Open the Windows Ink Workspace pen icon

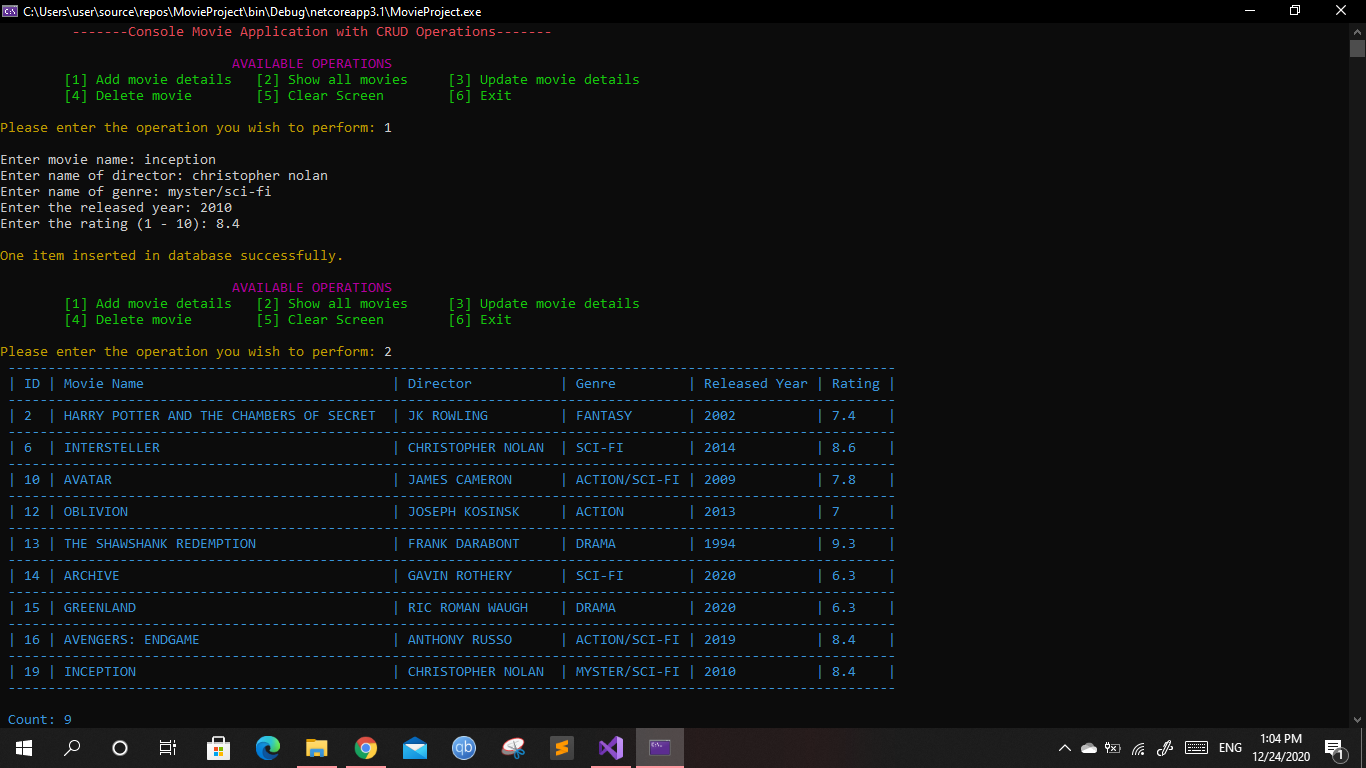(1163, 748)
